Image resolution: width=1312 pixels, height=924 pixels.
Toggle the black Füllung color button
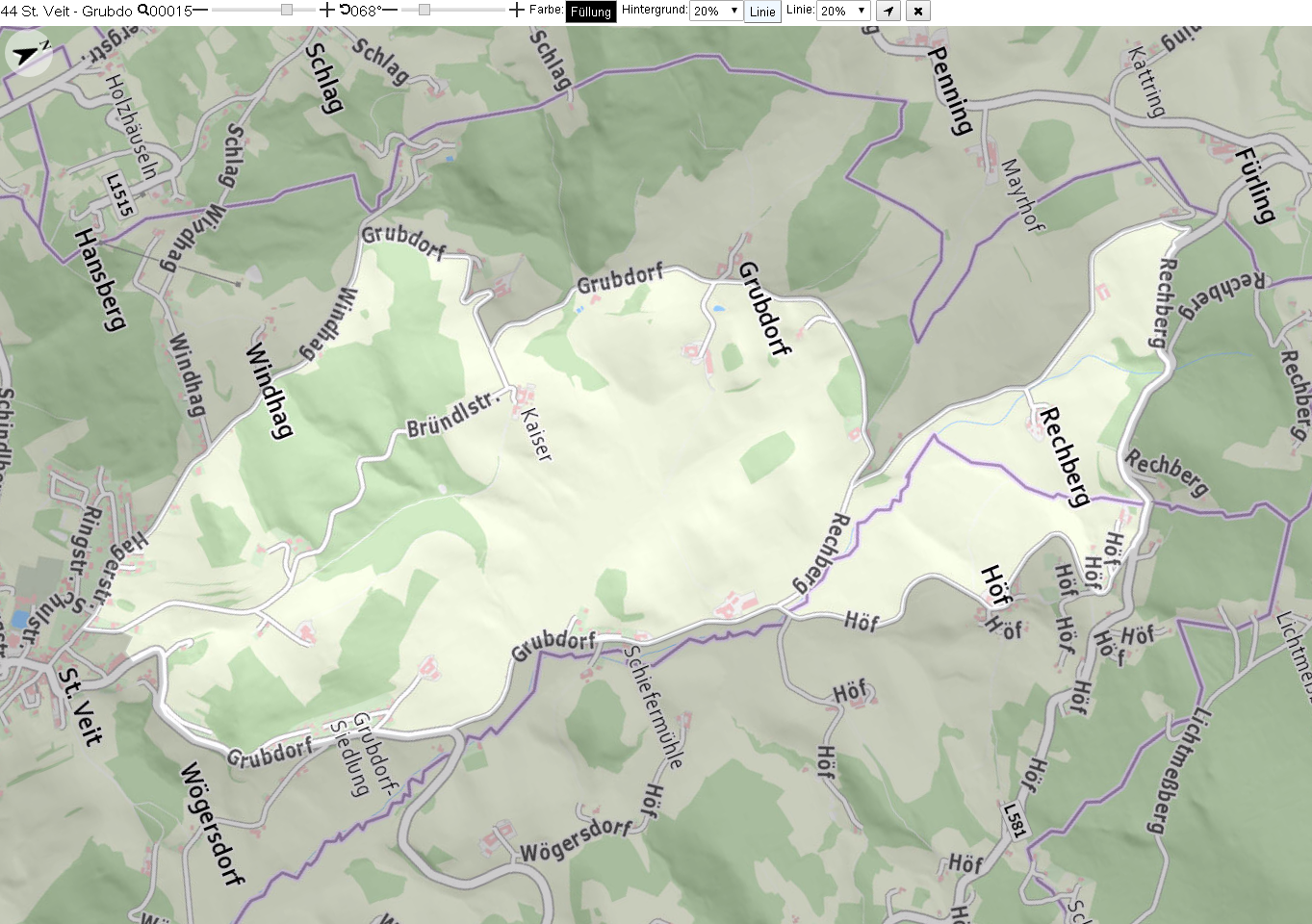[x=590, y=12]
